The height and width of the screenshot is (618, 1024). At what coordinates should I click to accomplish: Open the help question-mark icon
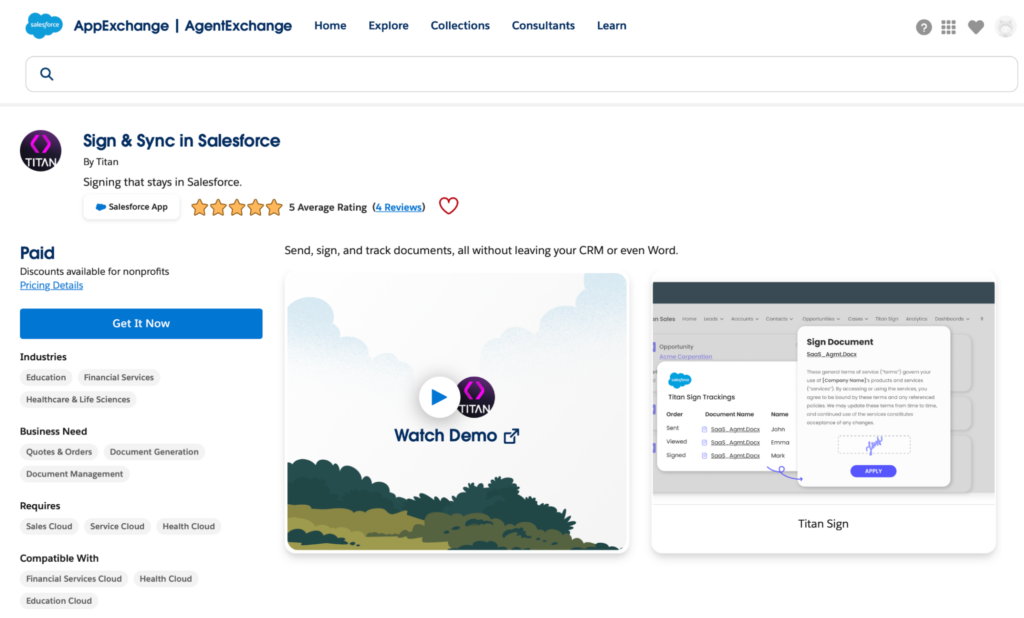pos(922,27)
